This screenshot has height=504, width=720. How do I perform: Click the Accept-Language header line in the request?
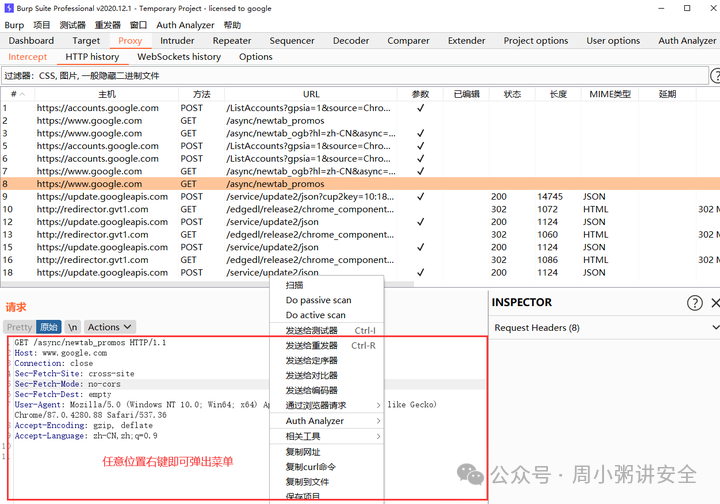click(x=86, y=436)
